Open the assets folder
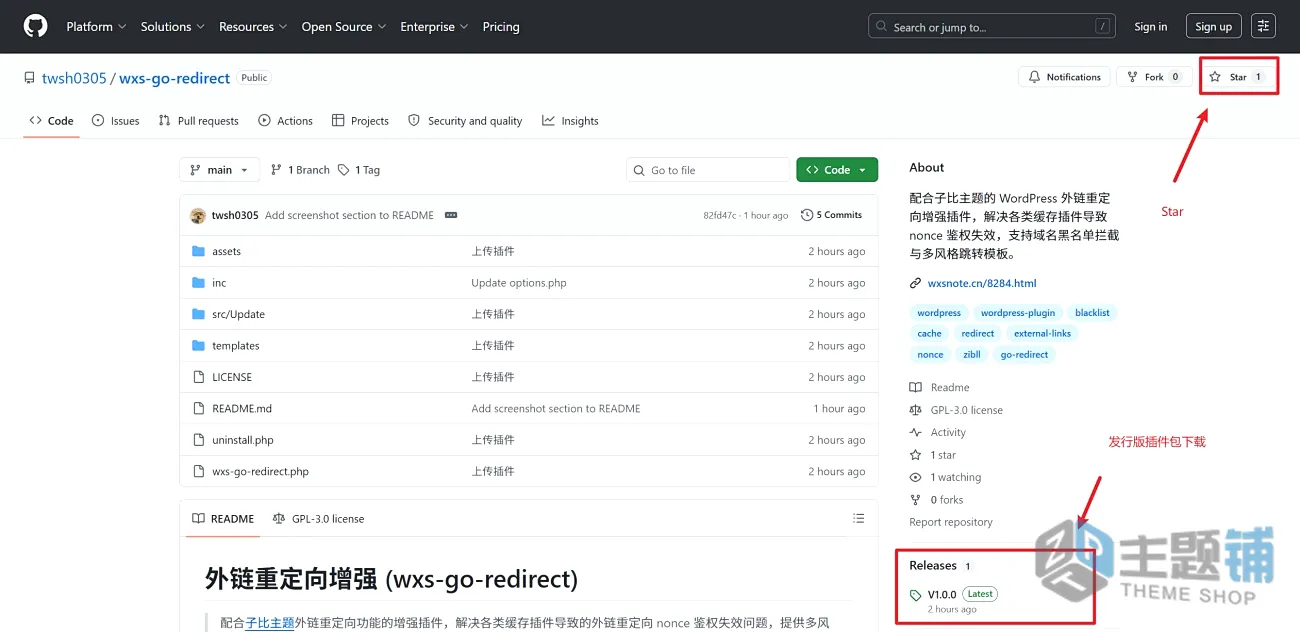Screen dimensions: 1300x632 pyautogui.click(x=226, y=252)
